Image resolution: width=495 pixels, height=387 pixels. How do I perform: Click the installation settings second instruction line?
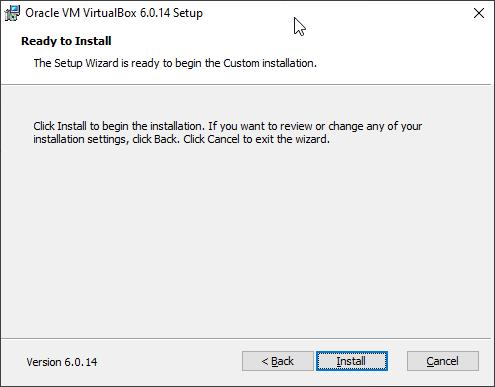(181, 139)
